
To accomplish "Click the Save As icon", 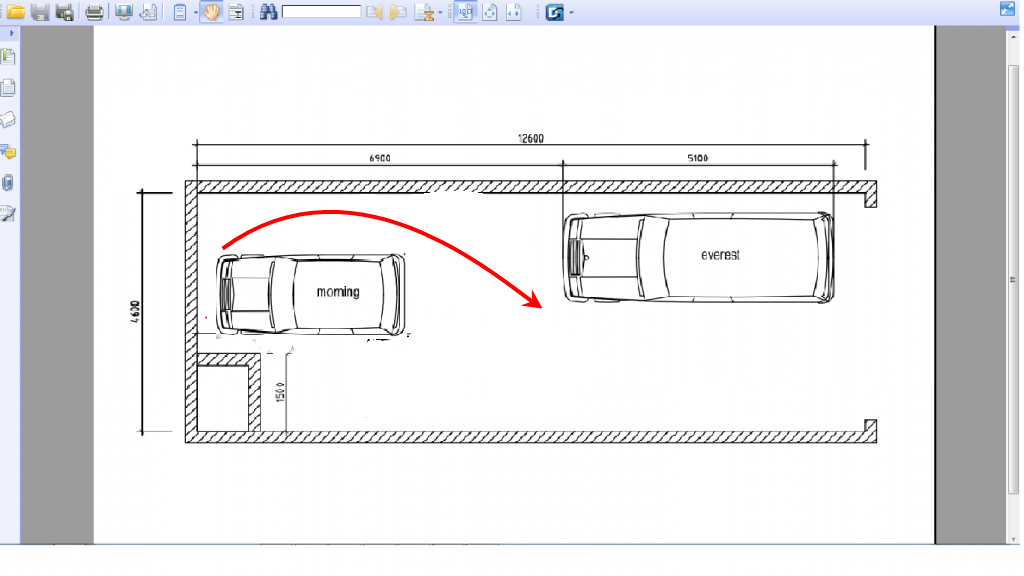I will 64,12.
